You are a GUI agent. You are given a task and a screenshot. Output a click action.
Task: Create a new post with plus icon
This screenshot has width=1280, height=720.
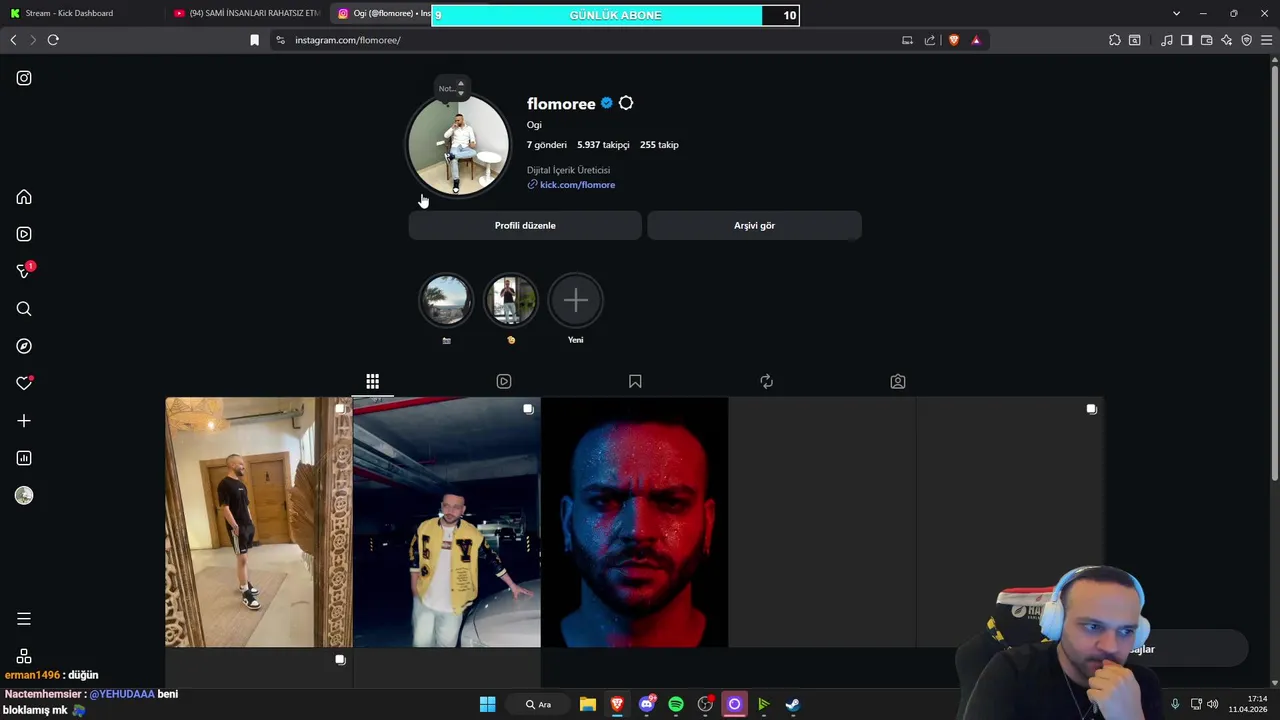pyautogui.click(x=24, y=421)
